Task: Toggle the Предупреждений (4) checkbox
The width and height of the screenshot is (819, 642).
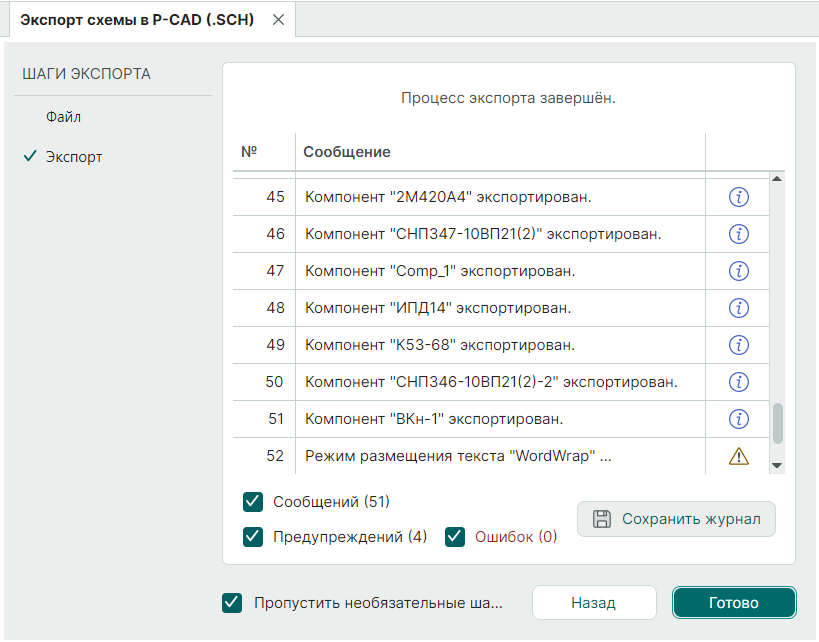Action: pyautogui.click(x=253, y=537)
